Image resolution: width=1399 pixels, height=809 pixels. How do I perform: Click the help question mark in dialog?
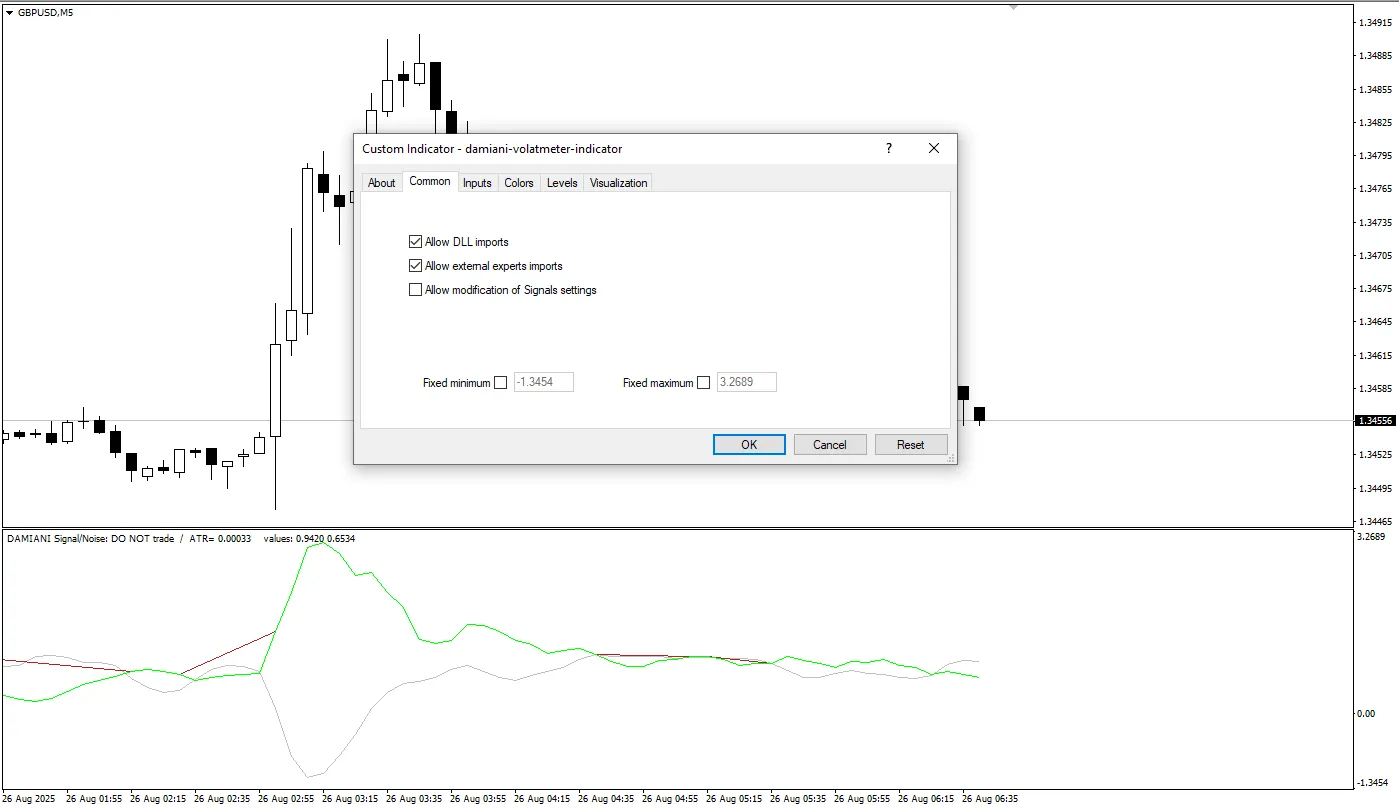tap(888, 148)
